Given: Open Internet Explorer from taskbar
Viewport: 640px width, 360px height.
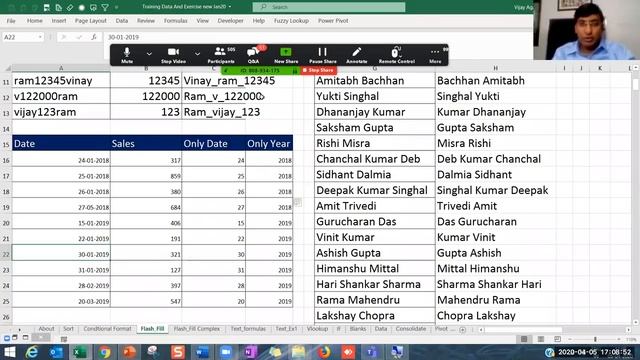Looking at the screenshot, I should pos(32,352).
